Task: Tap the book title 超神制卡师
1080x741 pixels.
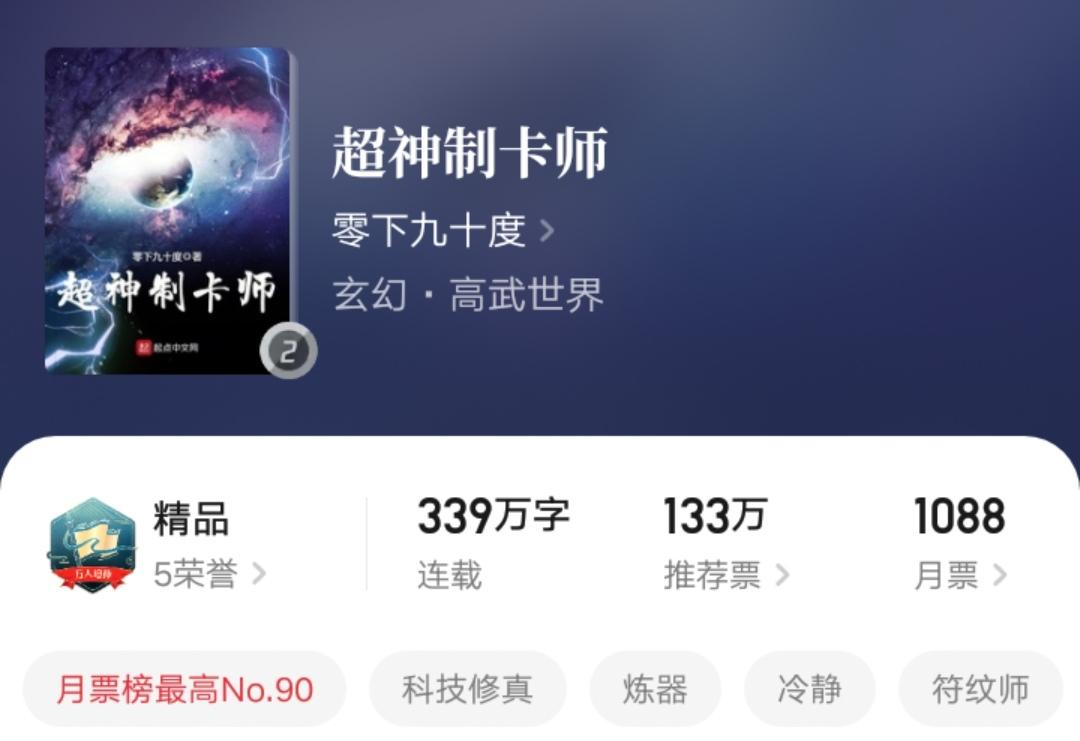Action: [x=469, y=153]
